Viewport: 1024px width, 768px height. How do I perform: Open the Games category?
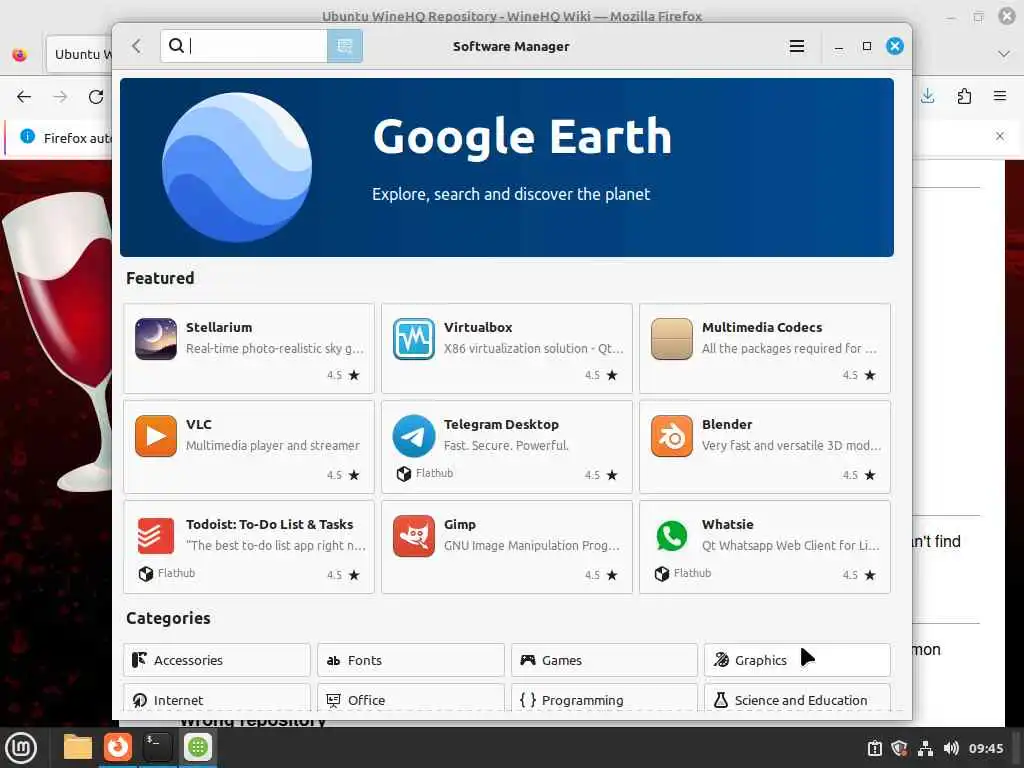(x=604, y=660)
